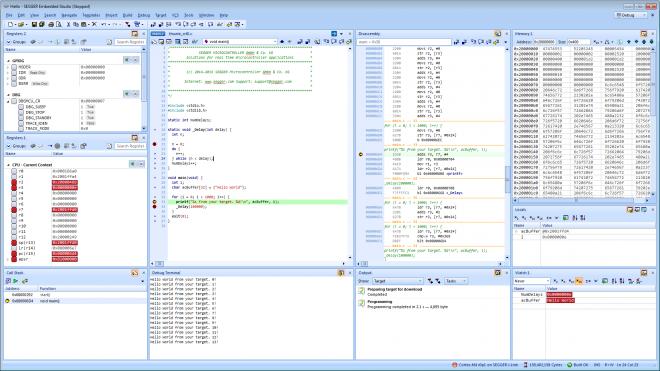The width and height of the screenshot is (660, 371).
Task: Toggle the DBGMCU_CR register checkbox
Action: (x=14, y=101)
